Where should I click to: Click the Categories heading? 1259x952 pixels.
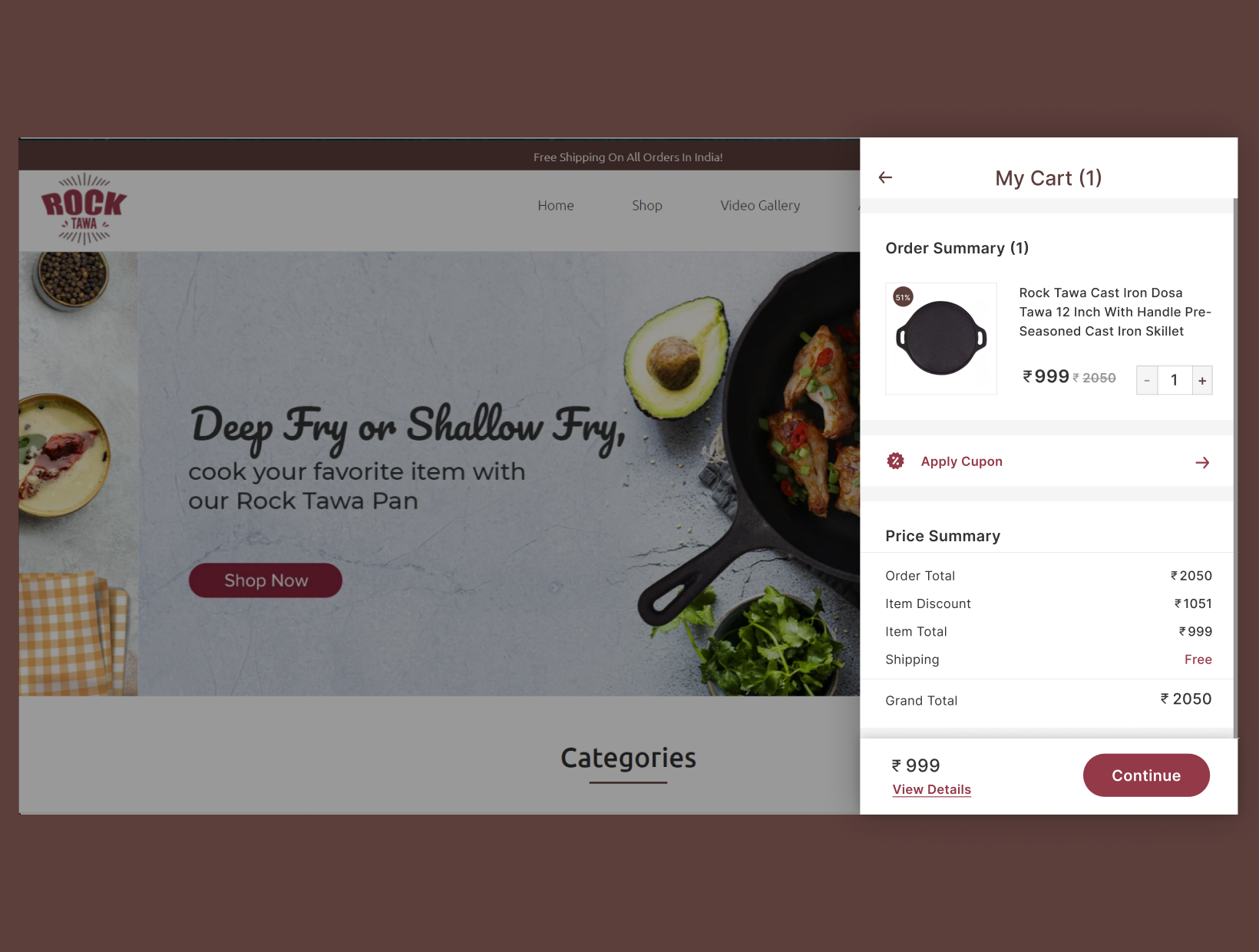[628, 758]
